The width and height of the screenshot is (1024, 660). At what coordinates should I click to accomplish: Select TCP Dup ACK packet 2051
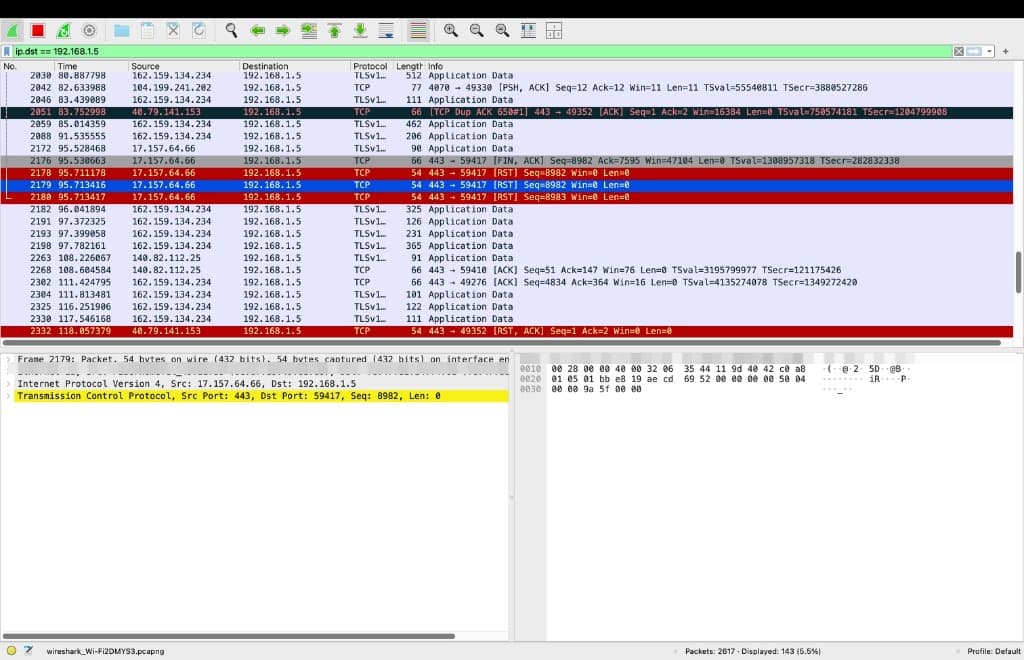507,112
